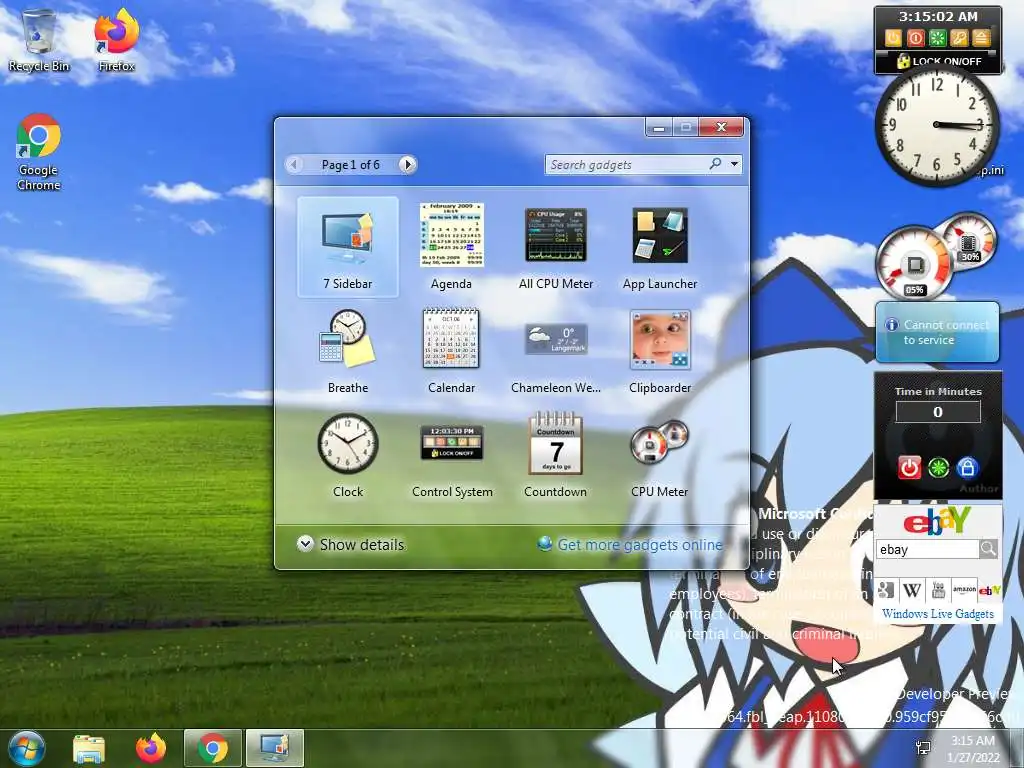Select the Breathe gadget
Screen dimensions: 1024x768
point(347,351)
